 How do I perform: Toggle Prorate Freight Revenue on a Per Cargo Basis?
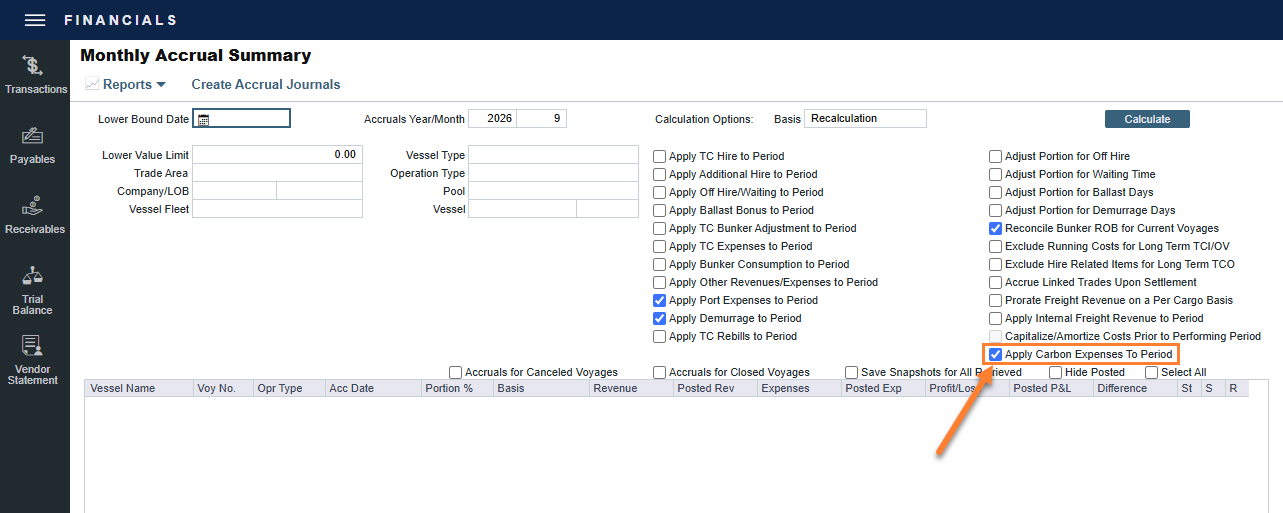[996, 300]
